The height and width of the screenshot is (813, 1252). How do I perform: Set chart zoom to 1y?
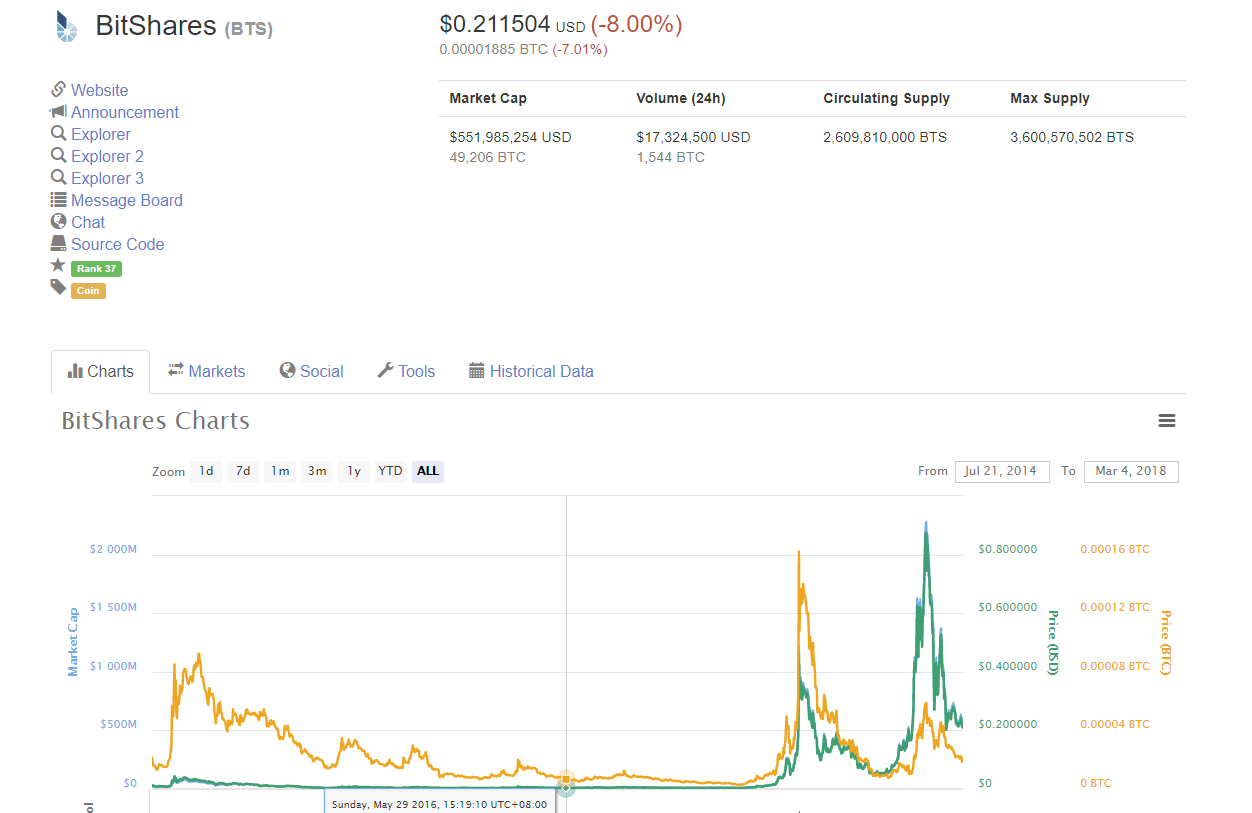354,471
